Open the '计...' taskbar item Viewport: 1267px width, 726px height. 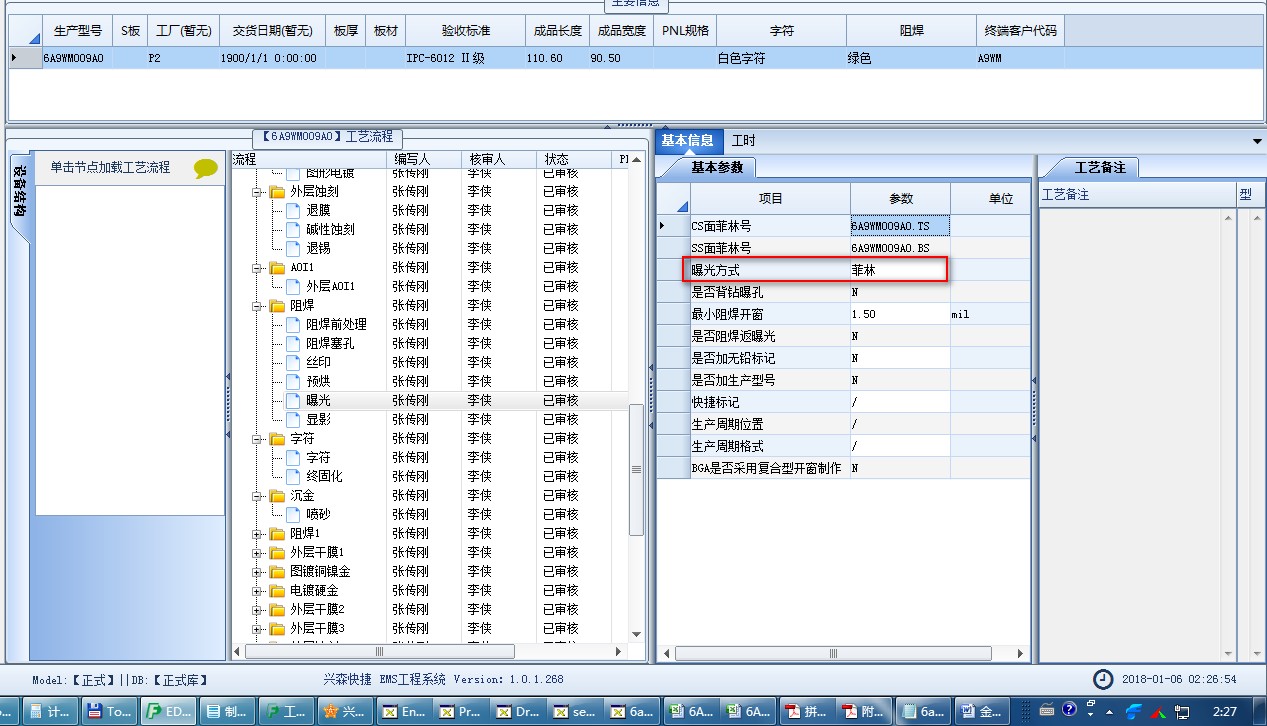[x=51, y=712]
